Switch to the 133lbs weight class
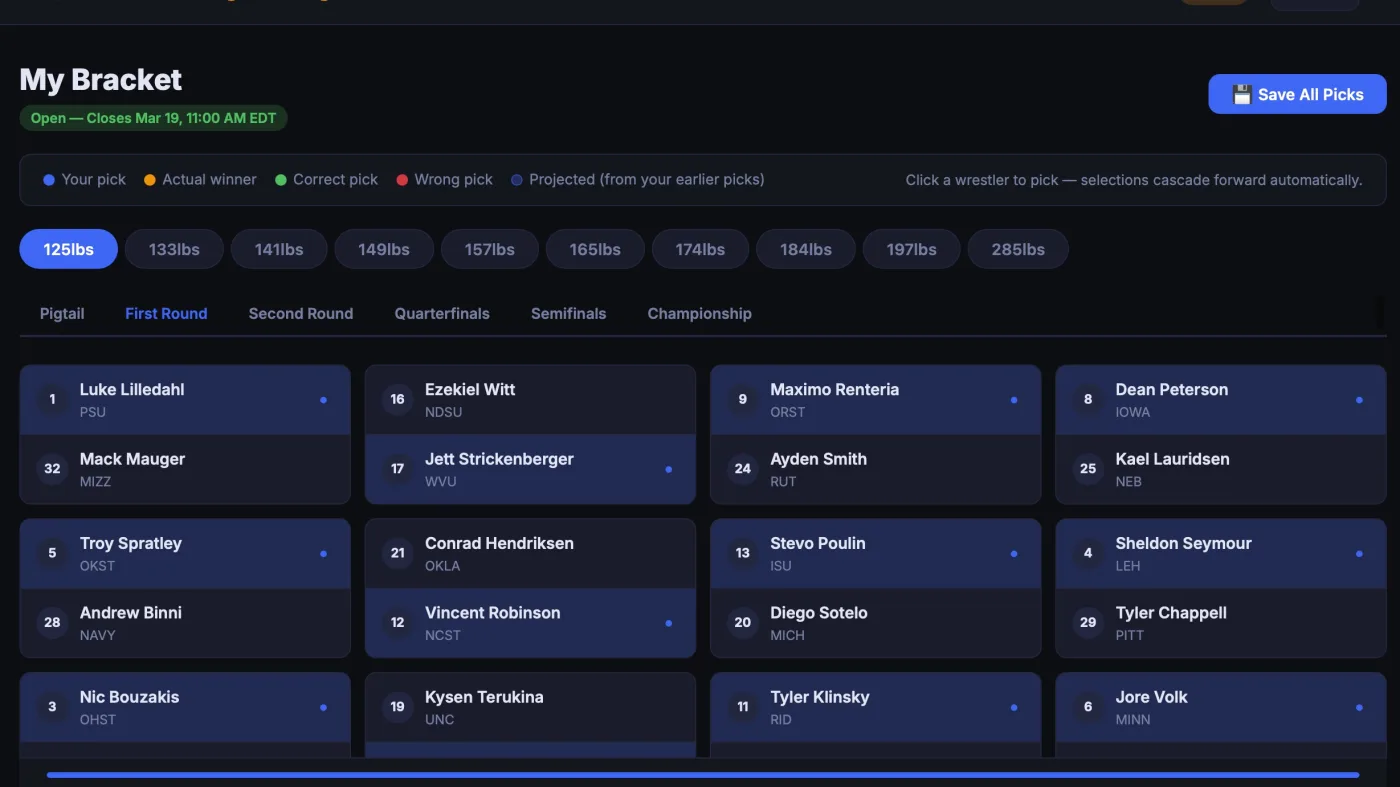1400x787 pixels. (174, 250)
